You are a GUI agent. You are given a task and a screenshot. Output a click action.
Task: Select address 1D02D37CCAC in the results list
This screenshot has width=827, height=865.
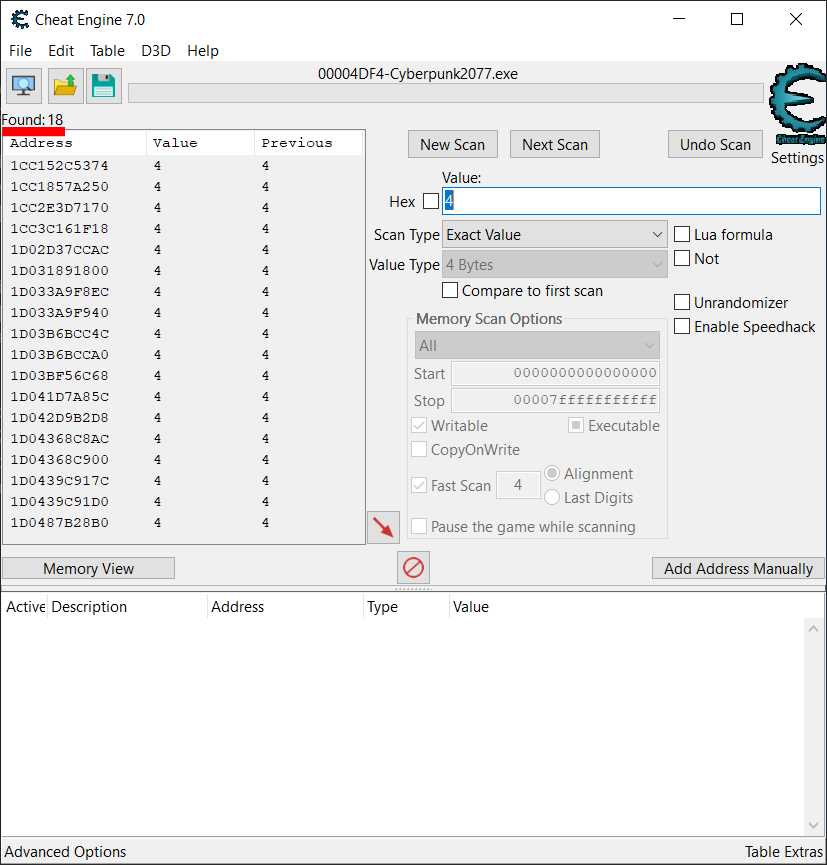(x=60, y=250)
